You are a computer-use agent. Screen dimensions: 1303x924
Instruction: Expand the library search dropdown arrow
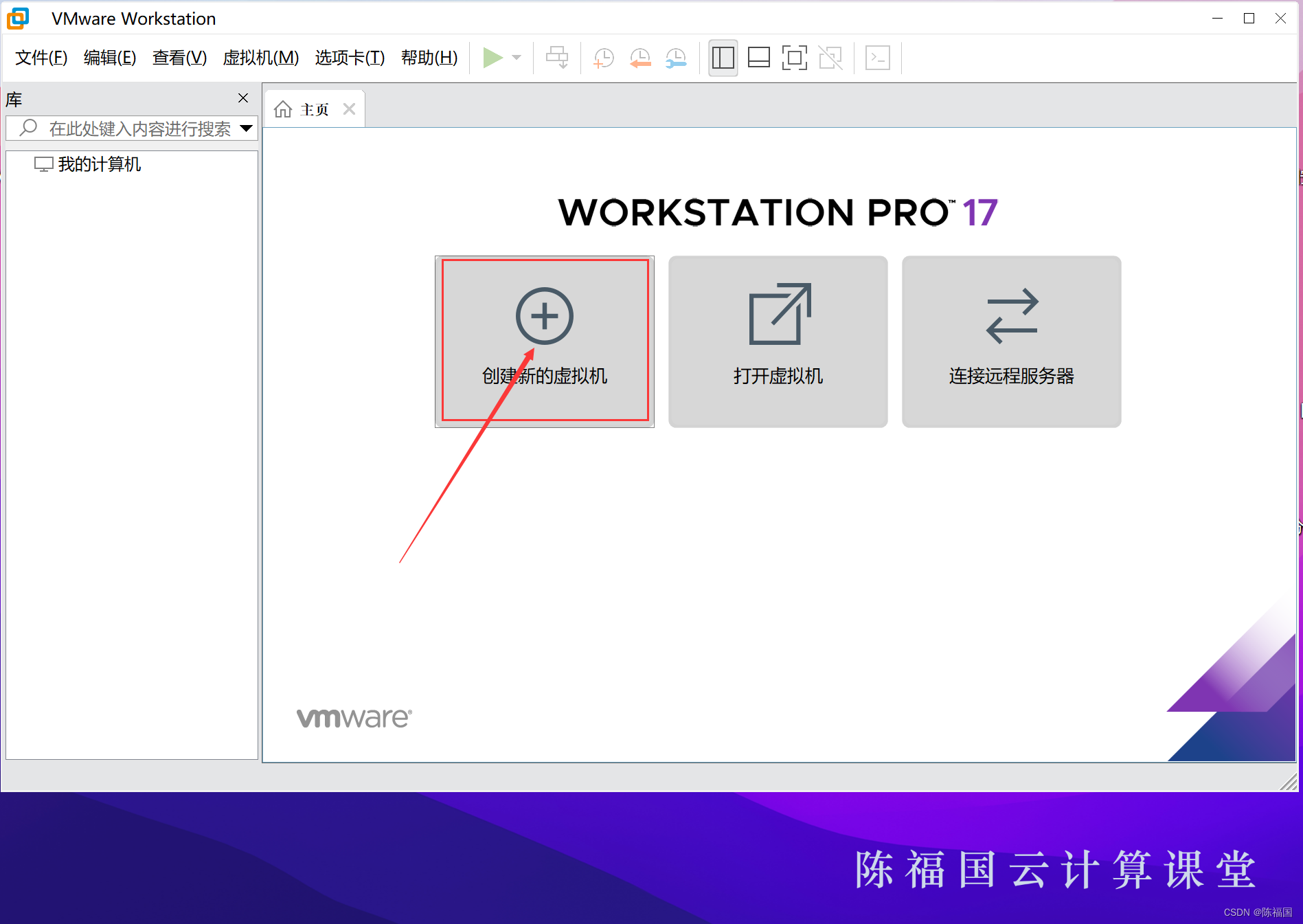pyautogui.click(x=246, y=128)
